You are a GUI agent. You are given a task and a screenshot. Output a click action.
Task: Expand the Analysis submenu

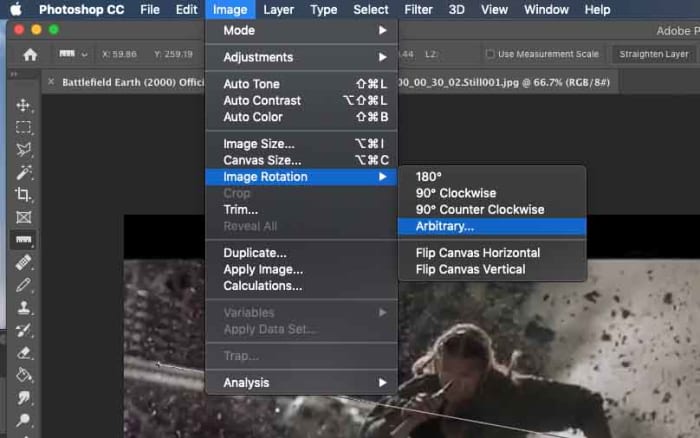[x=300, y=382]
